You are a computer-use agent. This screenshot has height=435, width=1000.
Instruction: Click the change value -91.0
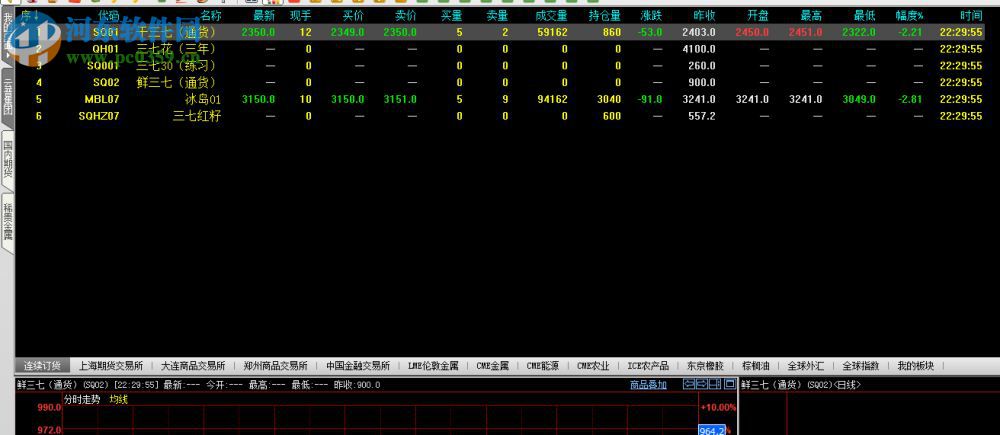(x=650, y=99)
